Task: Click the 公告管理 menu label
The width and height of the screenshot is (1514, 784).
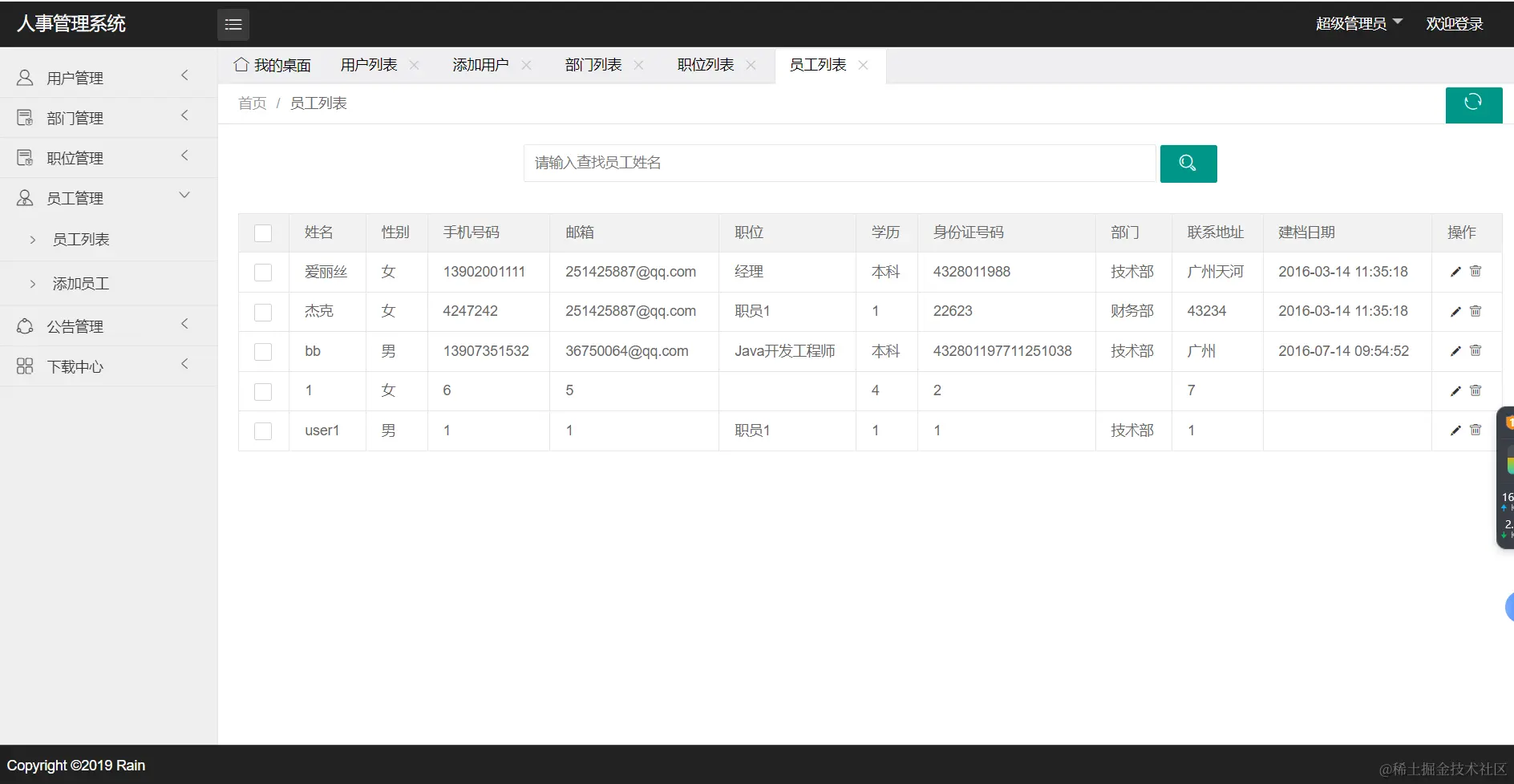Action: coord(75,326)
